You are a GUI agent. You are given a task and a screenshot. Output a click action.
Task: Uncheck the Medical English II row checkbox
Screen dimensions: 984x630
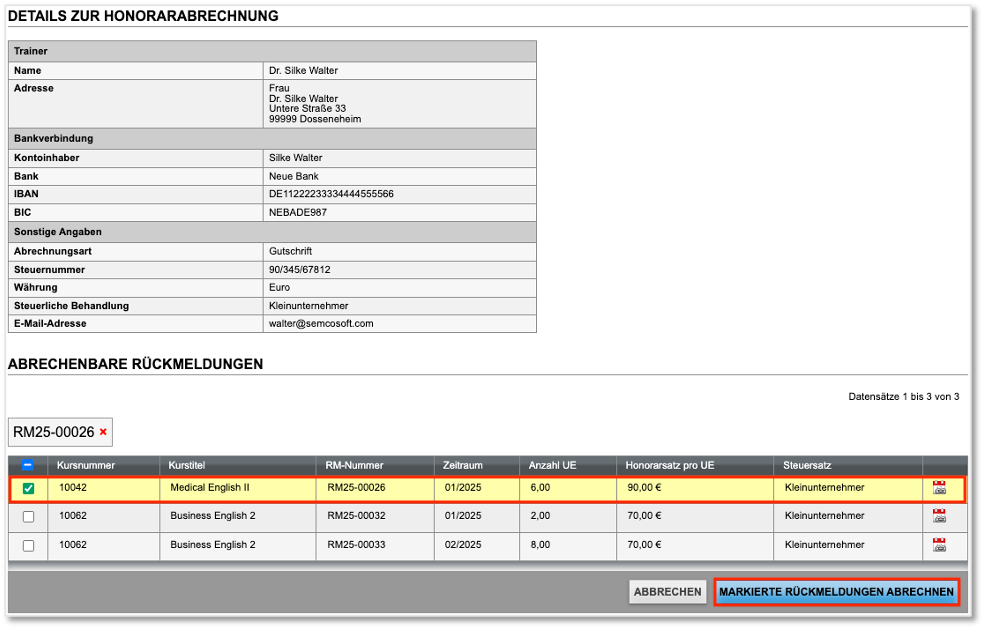[28, 489]
